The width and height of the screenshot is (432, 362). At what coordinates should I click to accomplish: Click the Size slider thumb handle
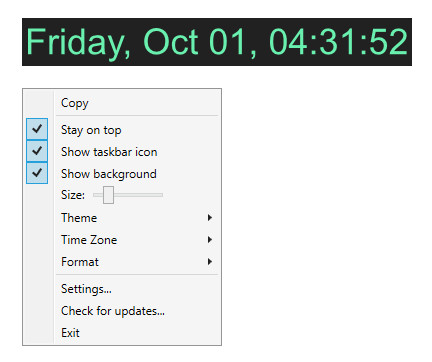108,195
